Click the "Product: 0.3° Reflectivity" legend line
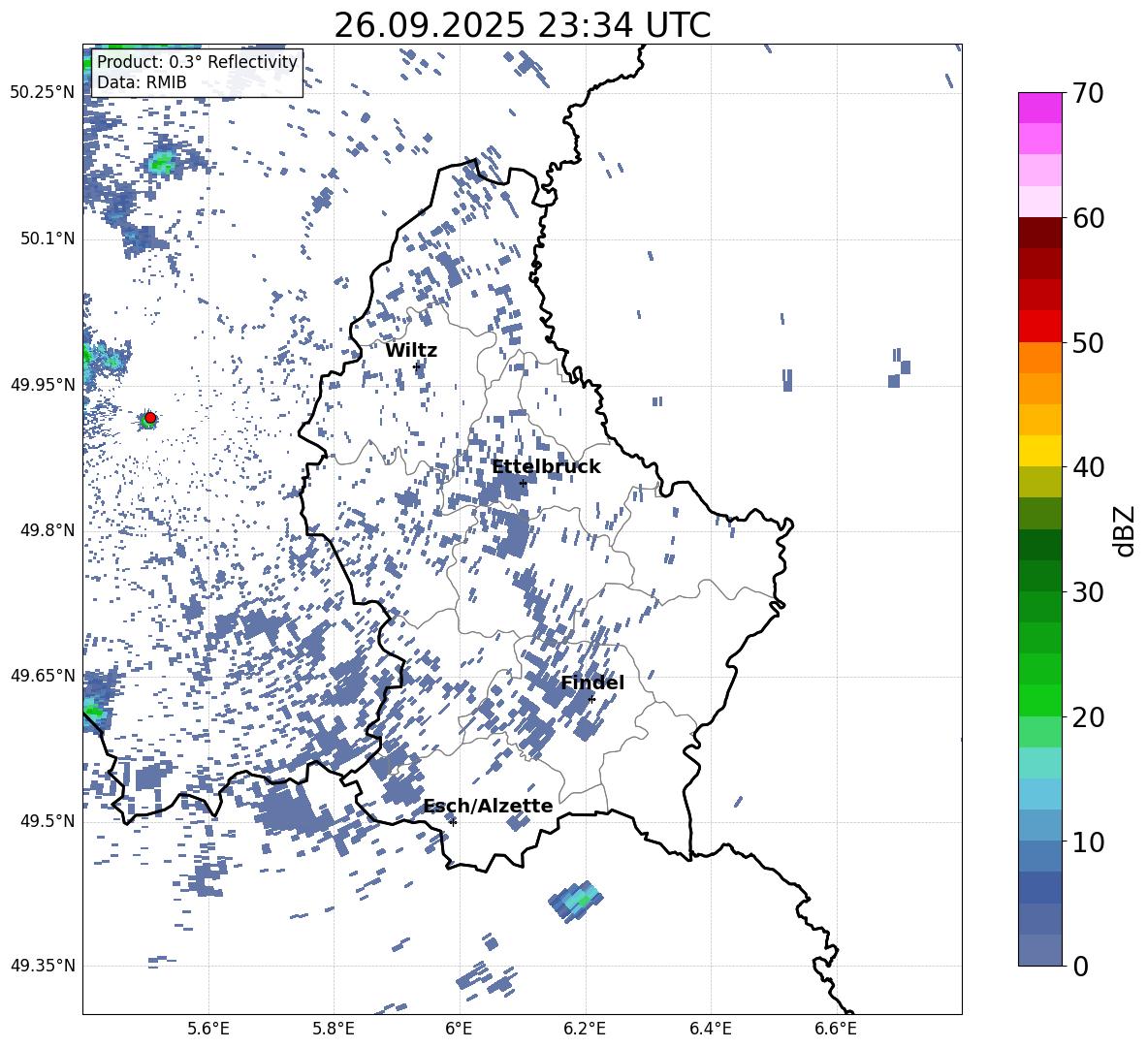The height and width of the screenshot is (1048, 1148). point(197,62)
